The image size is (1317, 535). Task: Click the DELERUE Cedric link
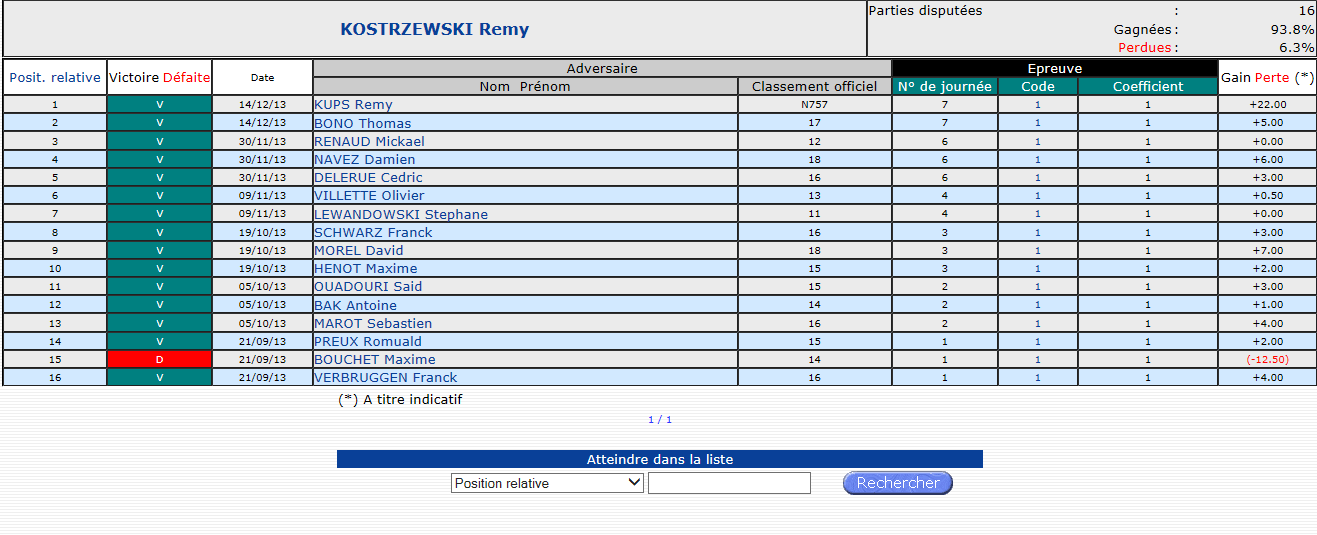coord(368,177)
